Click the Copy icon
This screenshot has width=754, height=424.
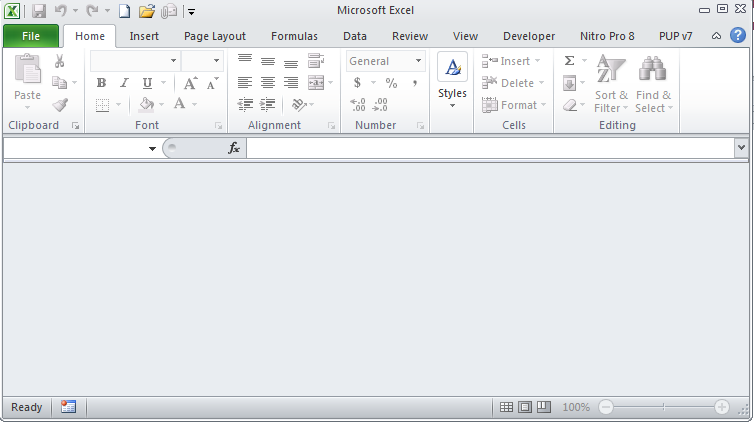point(60,83)
